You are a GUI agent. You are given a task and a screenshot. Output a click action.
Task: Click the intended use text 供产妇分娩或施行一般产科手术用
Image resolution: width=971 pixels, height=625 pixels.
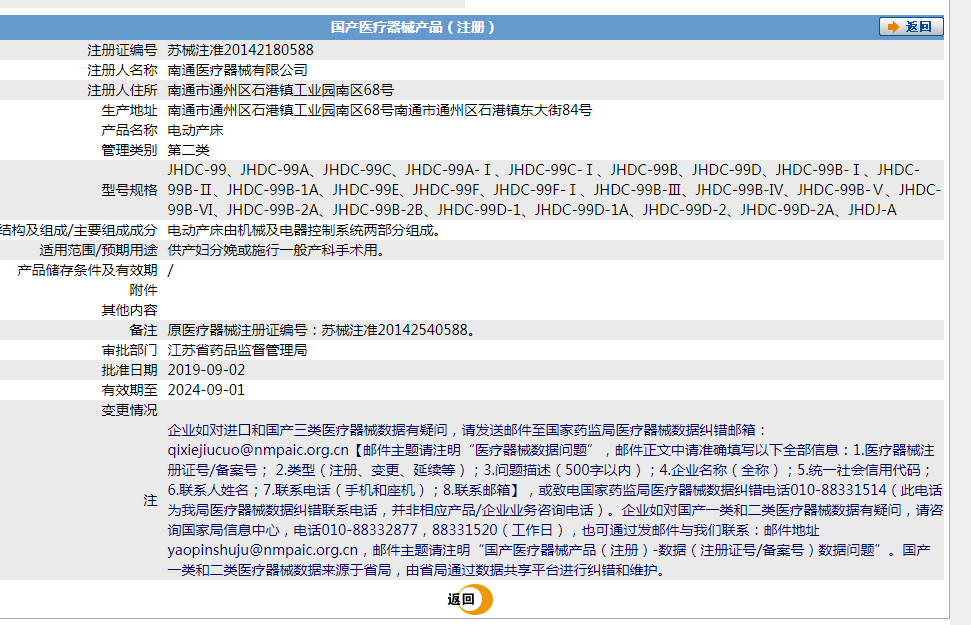point(276,250)
